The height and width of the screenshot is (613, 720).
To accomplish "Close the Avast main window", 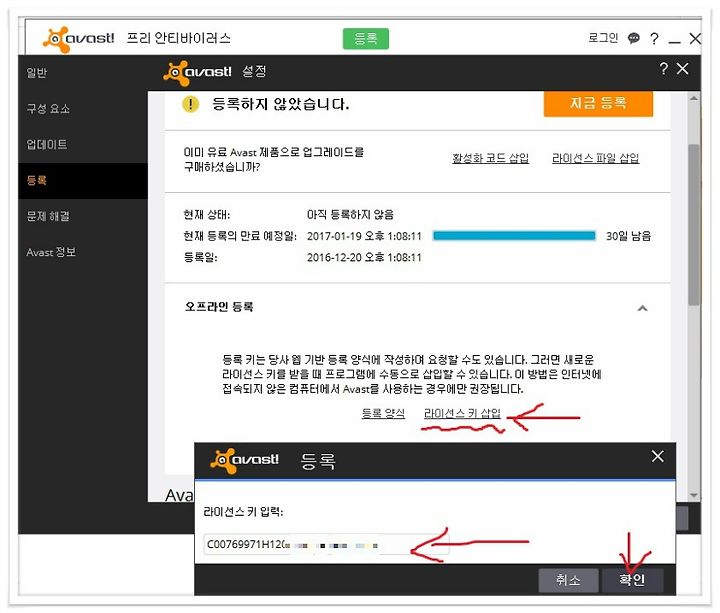I will [695, 39].
